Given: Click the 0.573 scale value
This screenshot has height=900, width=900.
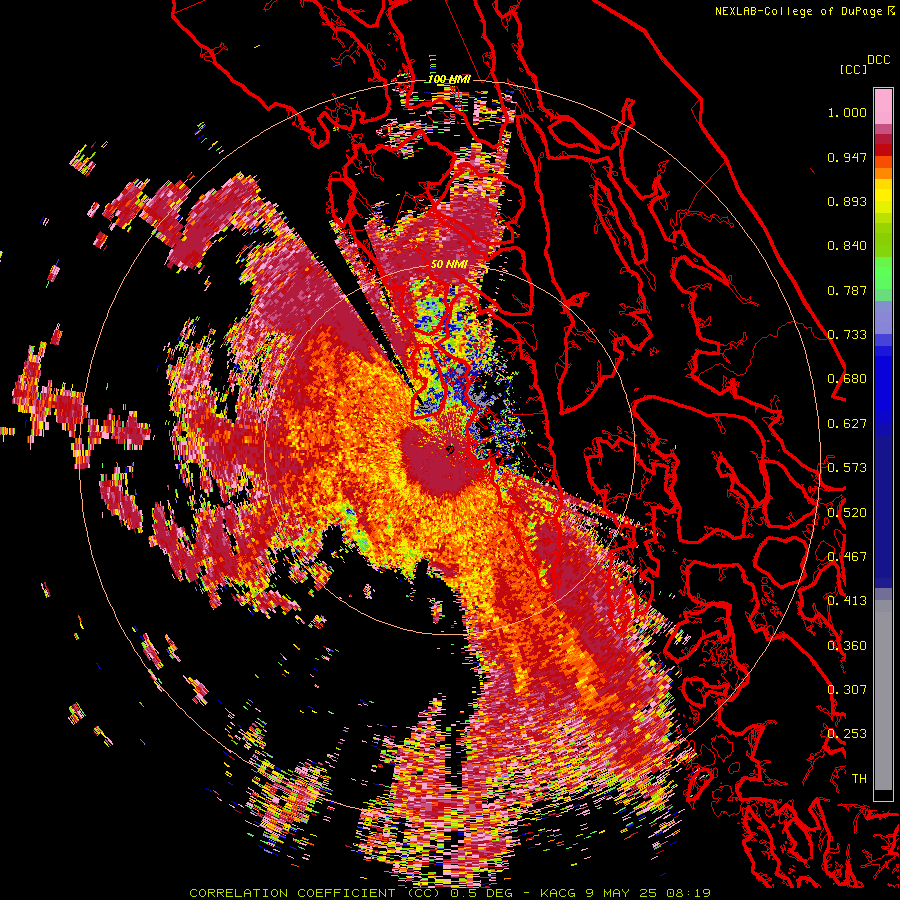Looking at the screenshot, I should click(847, 468).
